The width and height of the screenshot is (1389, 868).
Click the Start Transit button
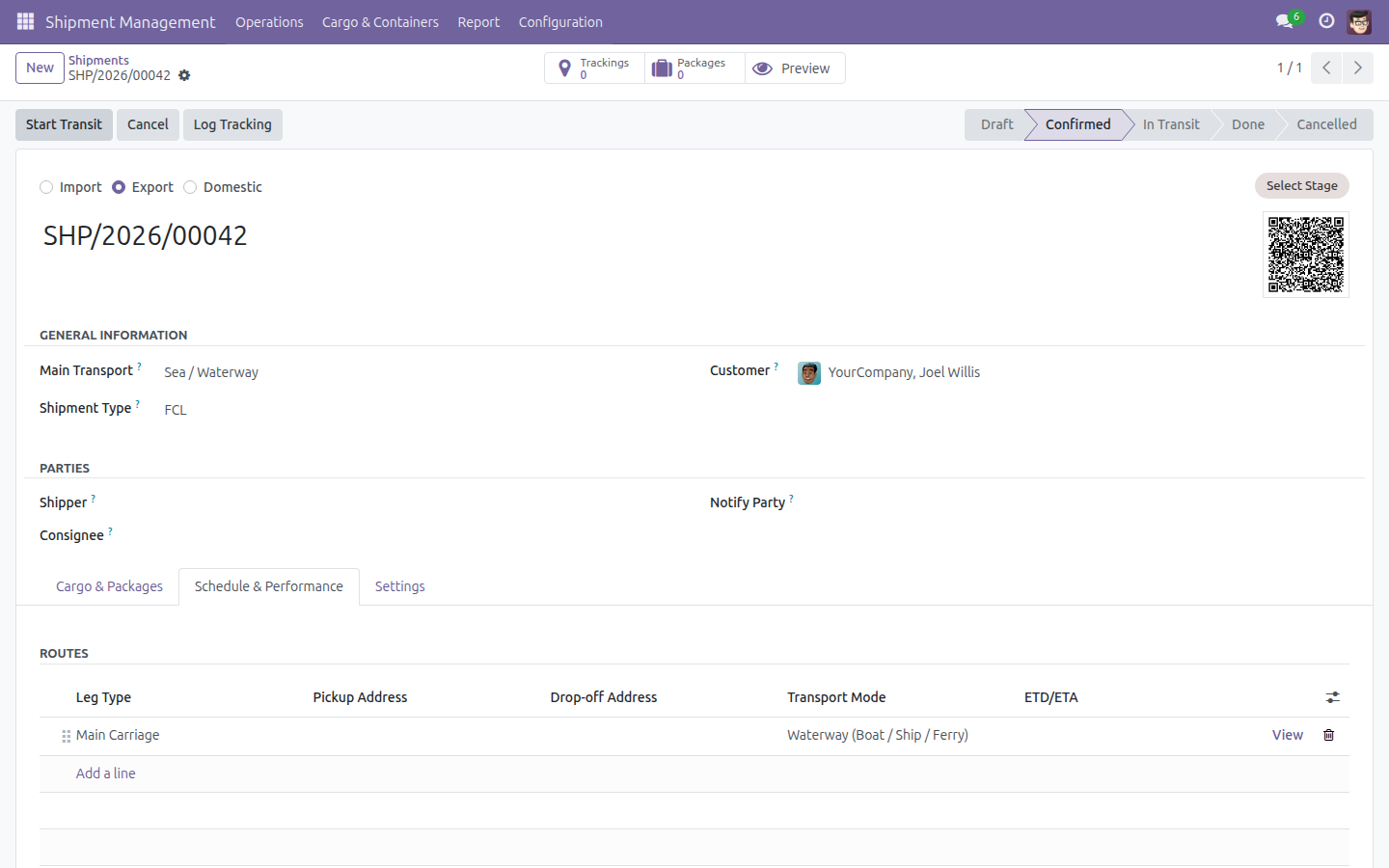[x=64, y=124]
